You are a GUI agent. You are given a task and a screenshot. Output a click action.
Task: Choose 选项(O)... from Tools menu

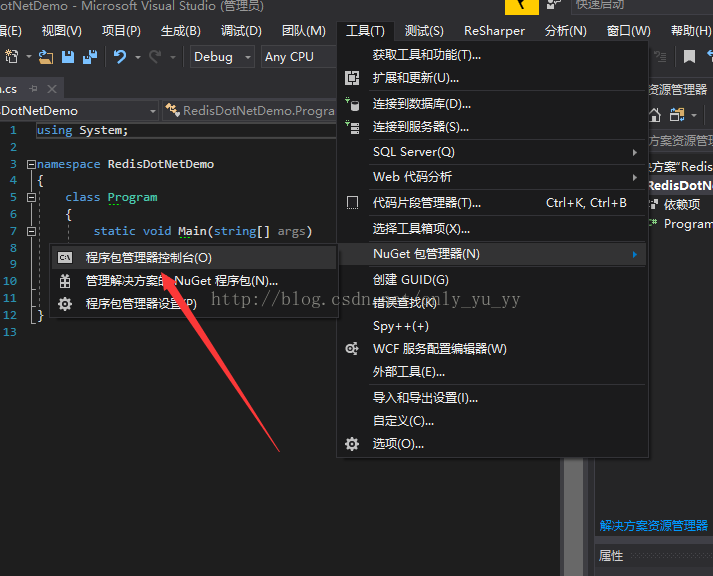(398, 444)
